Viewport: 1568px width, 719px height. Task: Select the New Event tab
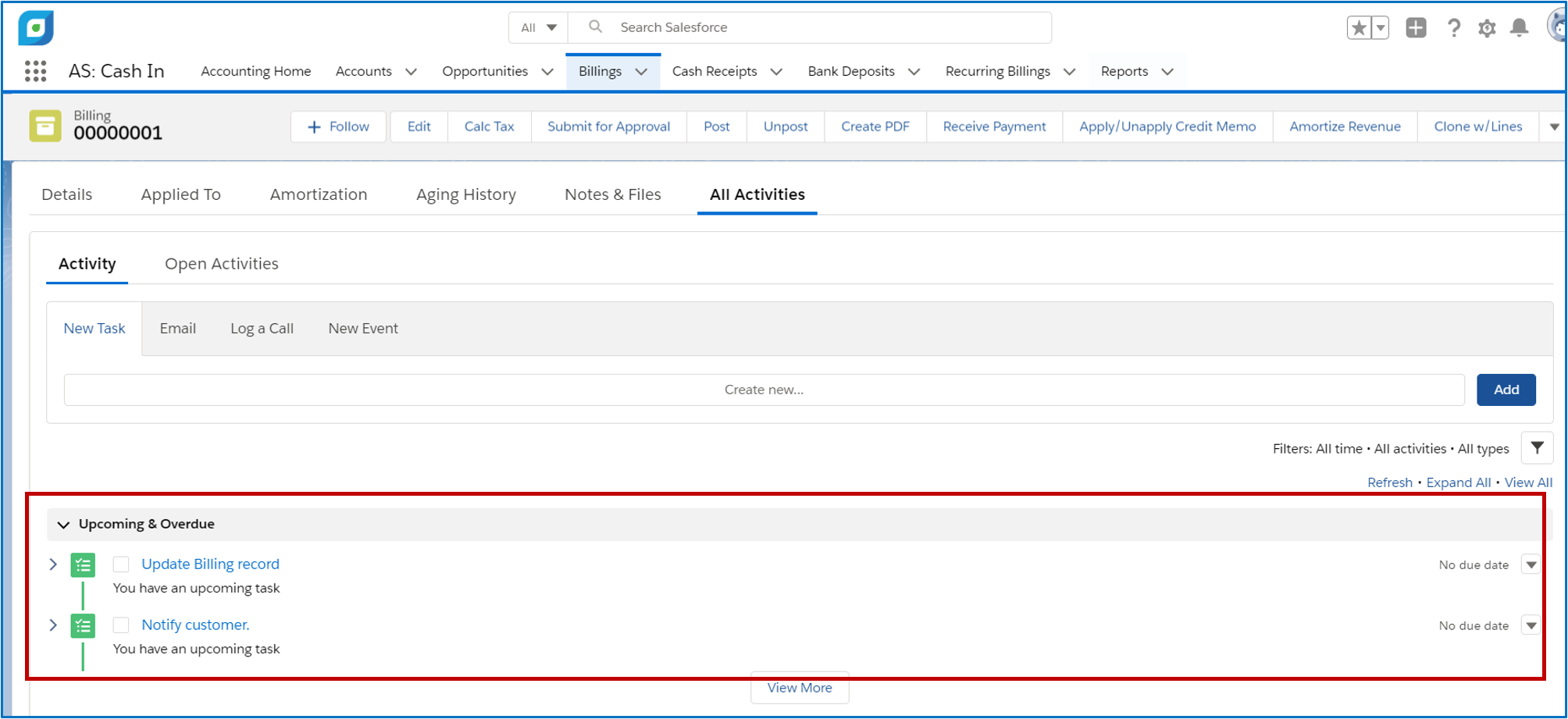[x=363, y=329]
